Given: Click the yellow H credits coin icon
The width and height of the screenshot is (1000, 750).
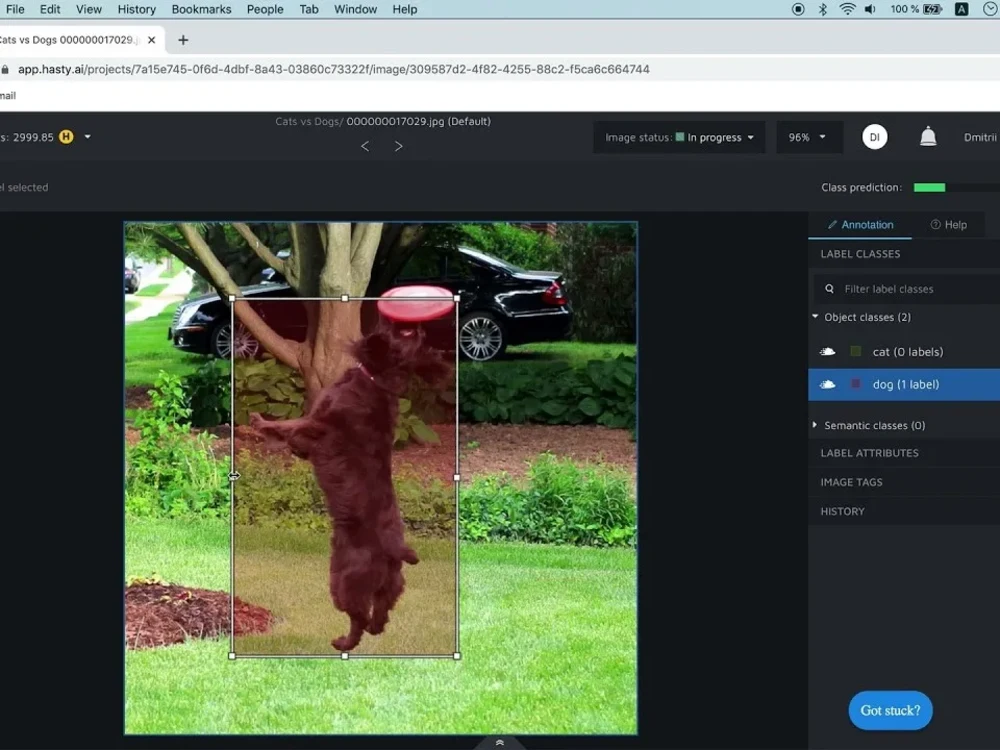Looking at the screenshot, I should [x=66, y=136].
